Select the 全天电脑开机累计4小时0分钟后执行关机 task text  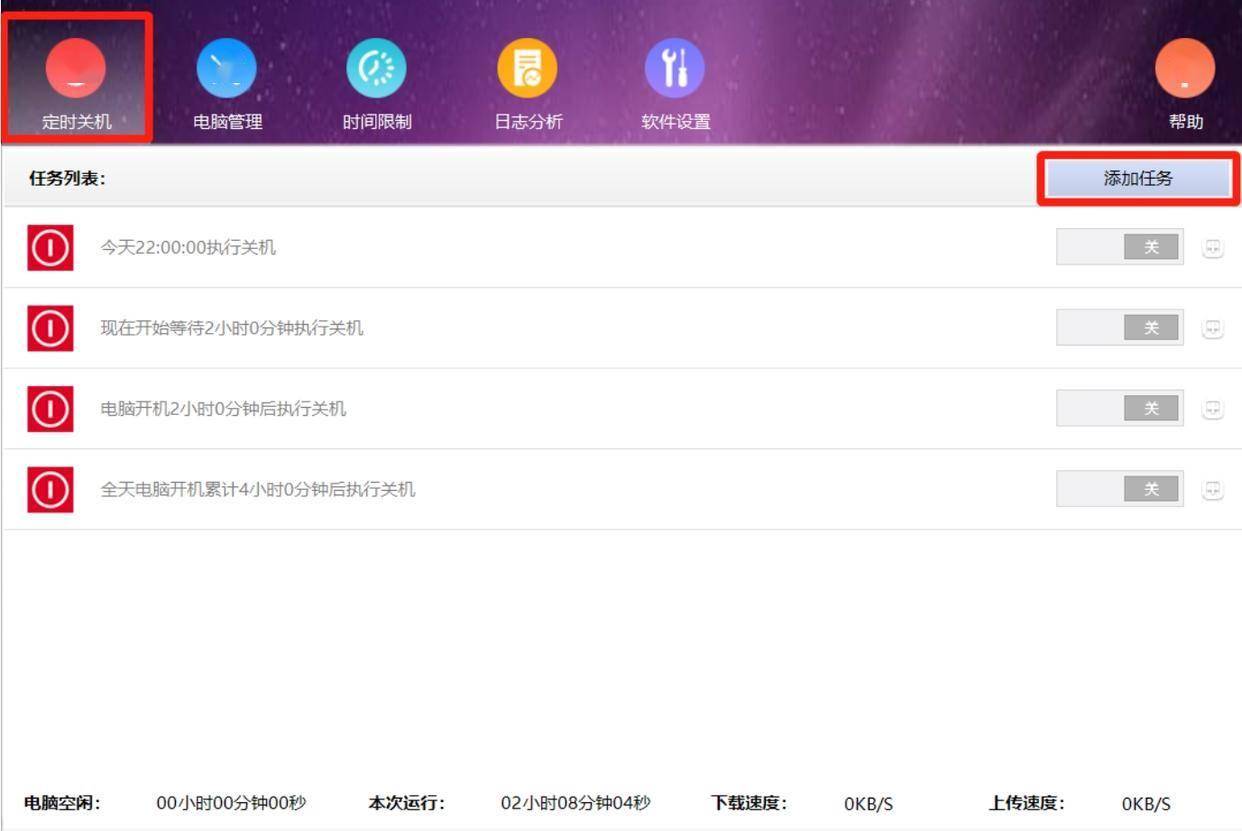[257, 489]
